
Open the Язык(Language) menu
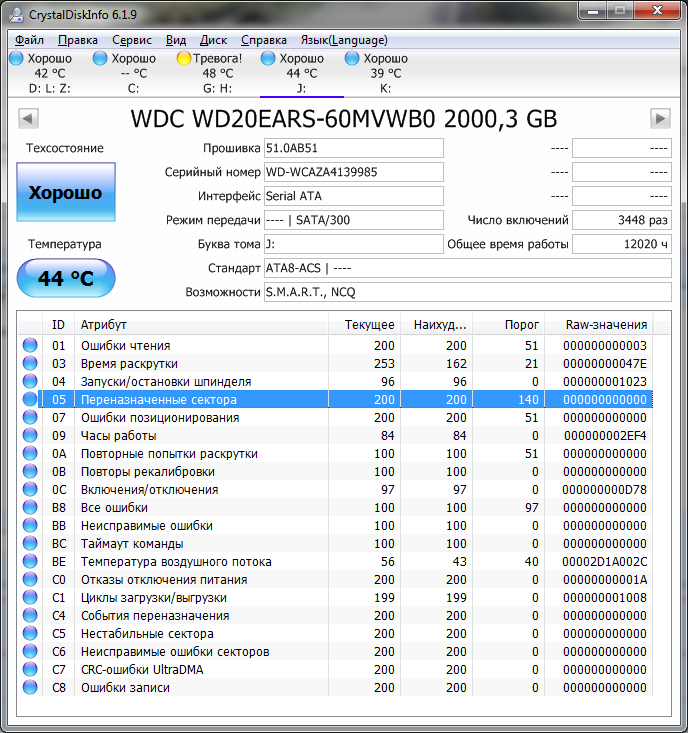pos(344,40)
